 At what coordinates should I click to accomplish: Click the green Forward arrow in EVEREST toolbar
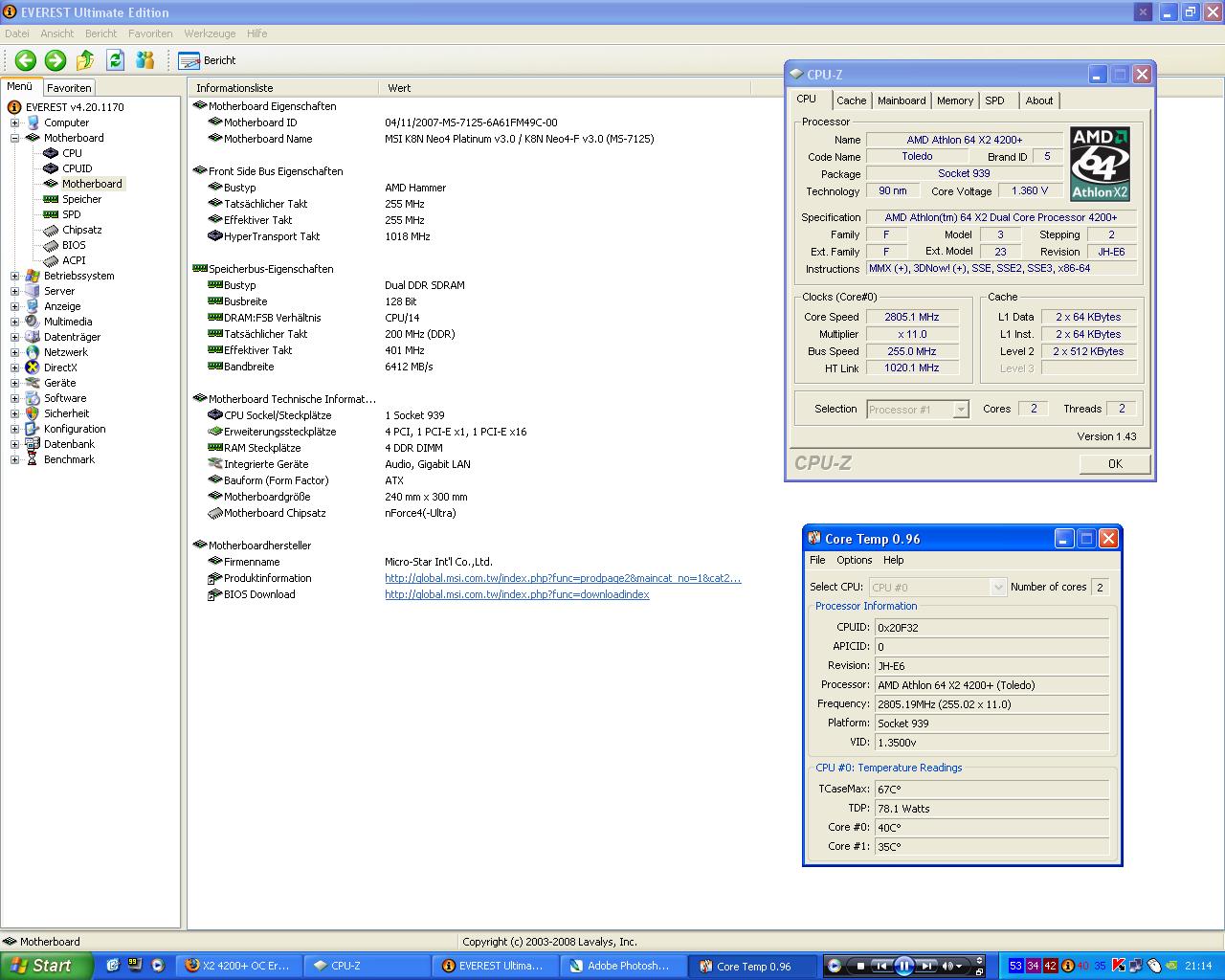[56, 60]
